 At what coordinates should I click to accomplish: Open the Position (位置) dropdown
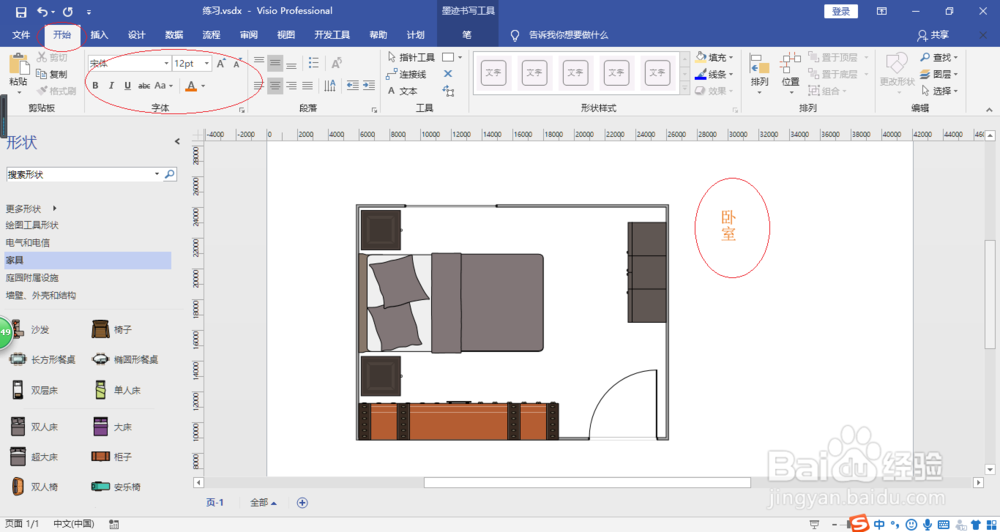pyautogui.click(x=791, y=73)
